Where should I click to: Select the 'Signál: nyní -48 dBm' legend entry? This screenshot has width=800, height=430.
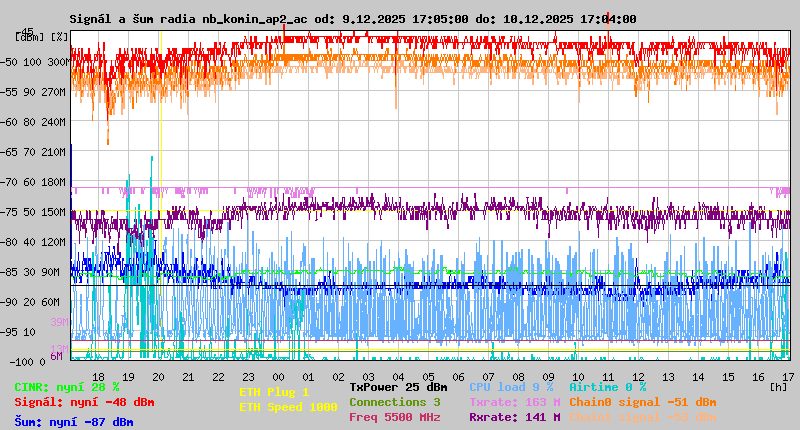pos(84,402)
